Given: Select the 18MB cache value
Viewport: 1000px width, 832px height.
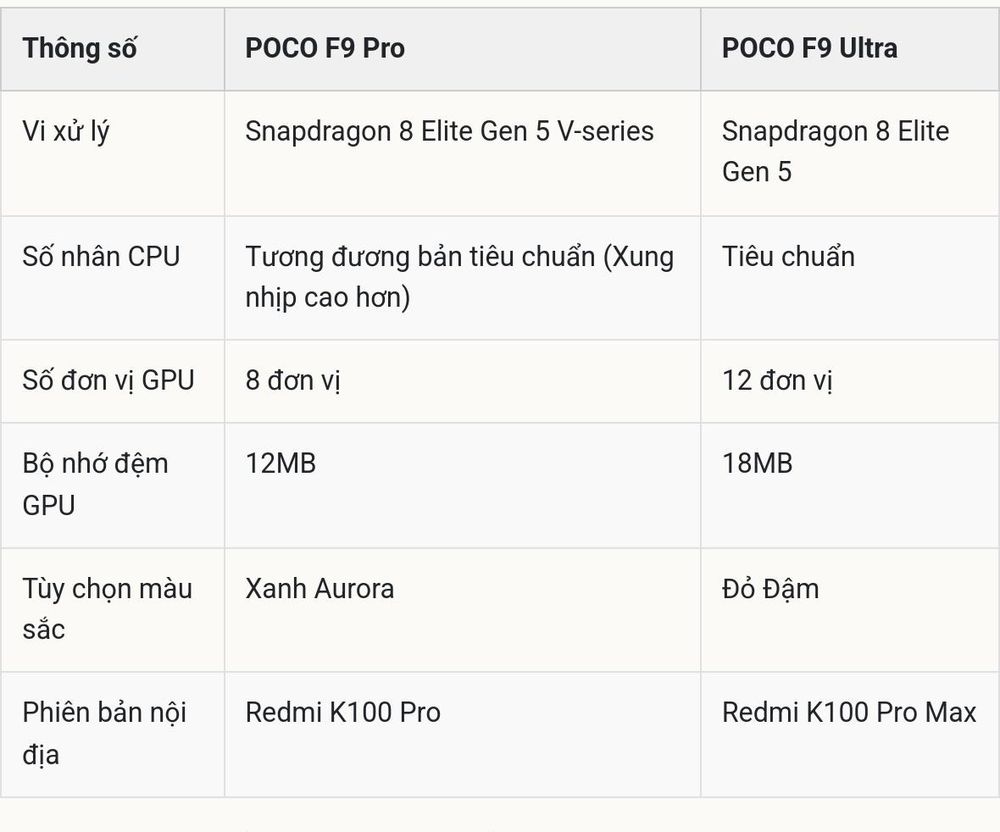Looking at the screenshot, I should pyautogui.click(x=757, y=463).
